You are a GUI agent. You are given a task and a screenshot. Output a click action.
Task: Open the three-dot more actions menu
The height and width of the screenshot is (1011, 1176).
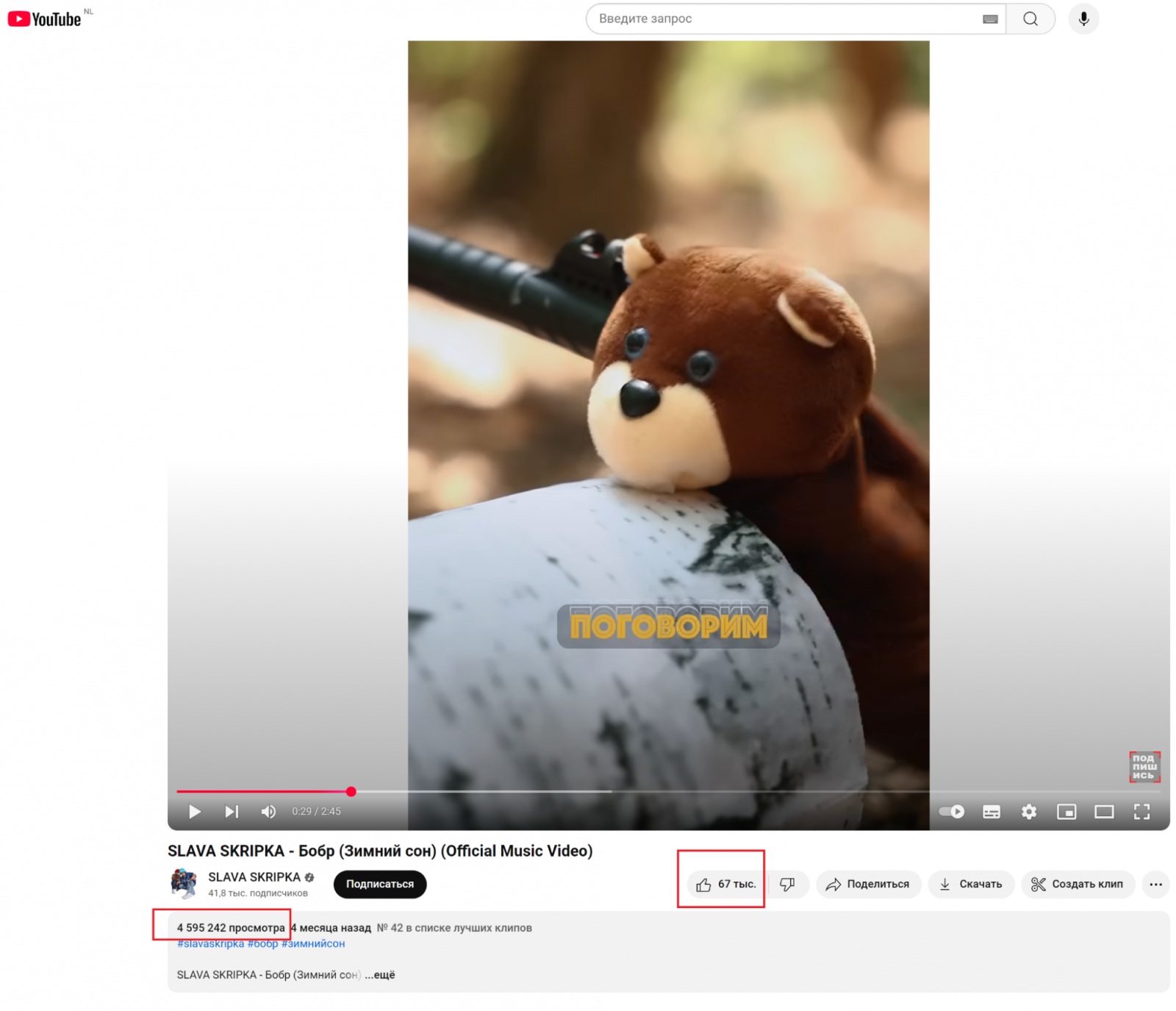tap(1155, 884)
